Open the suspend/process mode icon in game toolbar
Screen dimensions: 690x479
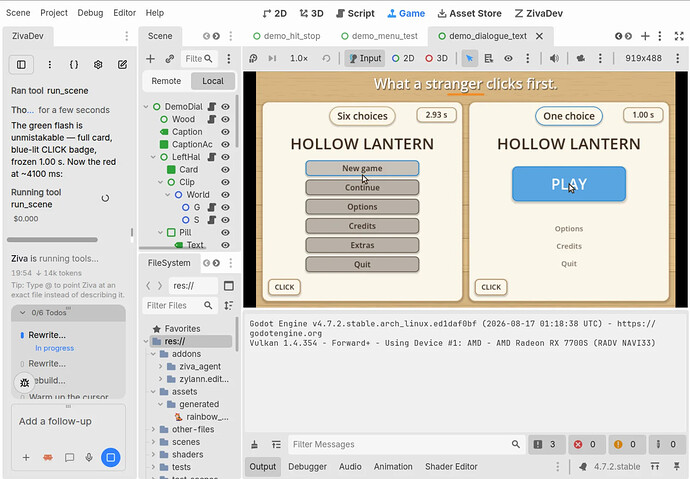[x=253, y=58]
